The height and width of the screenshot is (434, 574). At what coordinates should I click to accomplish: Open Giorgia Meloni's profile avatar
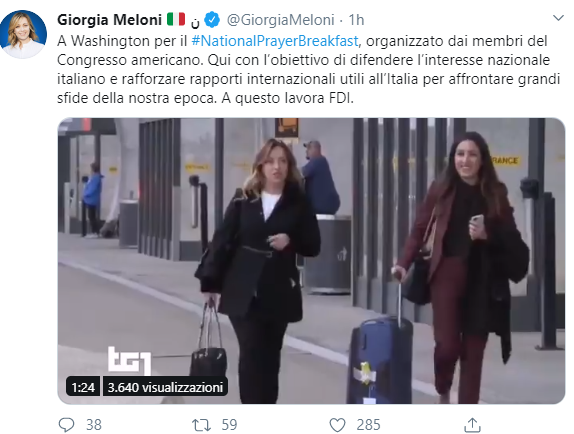pos(23,34)
